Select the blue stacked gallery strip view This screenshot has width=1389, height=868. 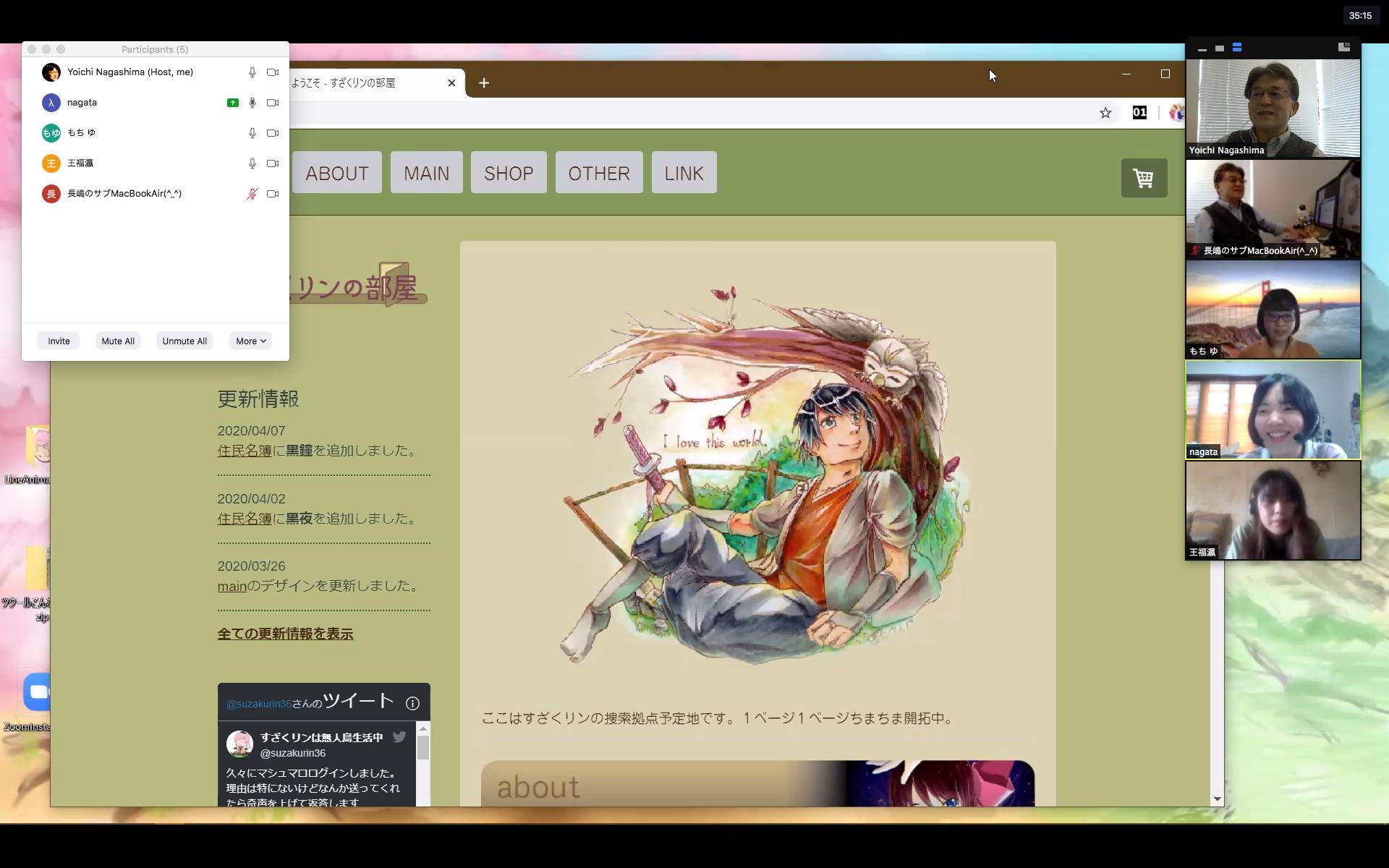click(1237, 48)
